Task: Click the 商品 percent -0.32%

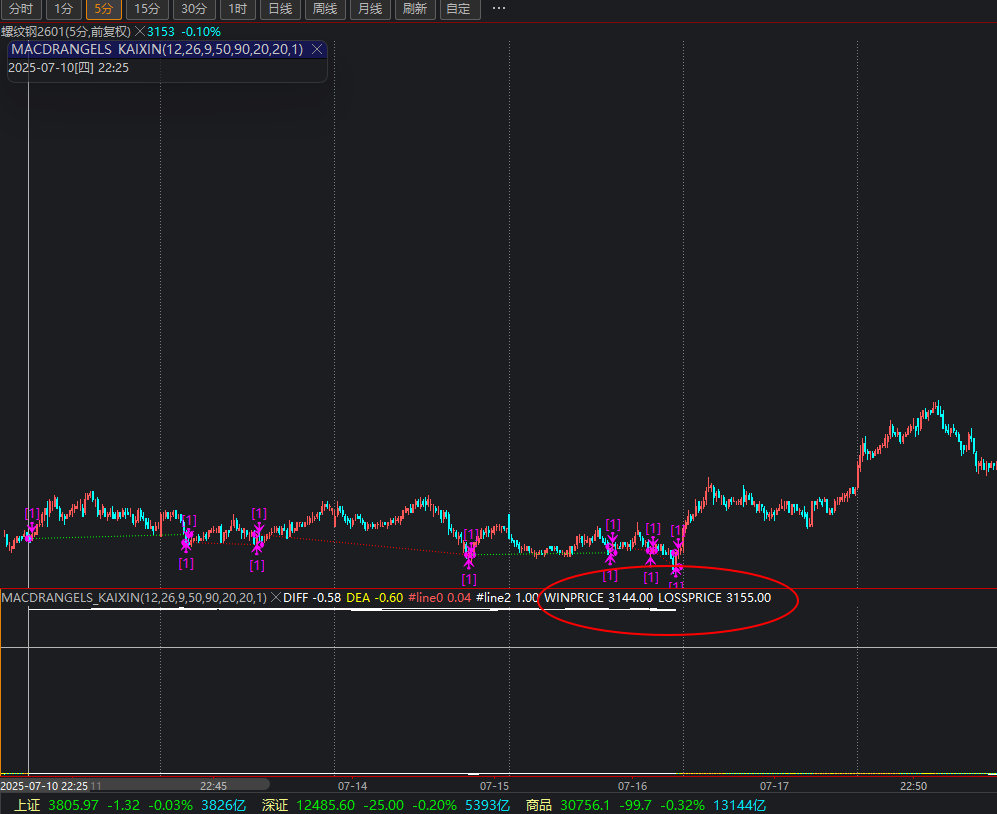Action: point(683,805)
